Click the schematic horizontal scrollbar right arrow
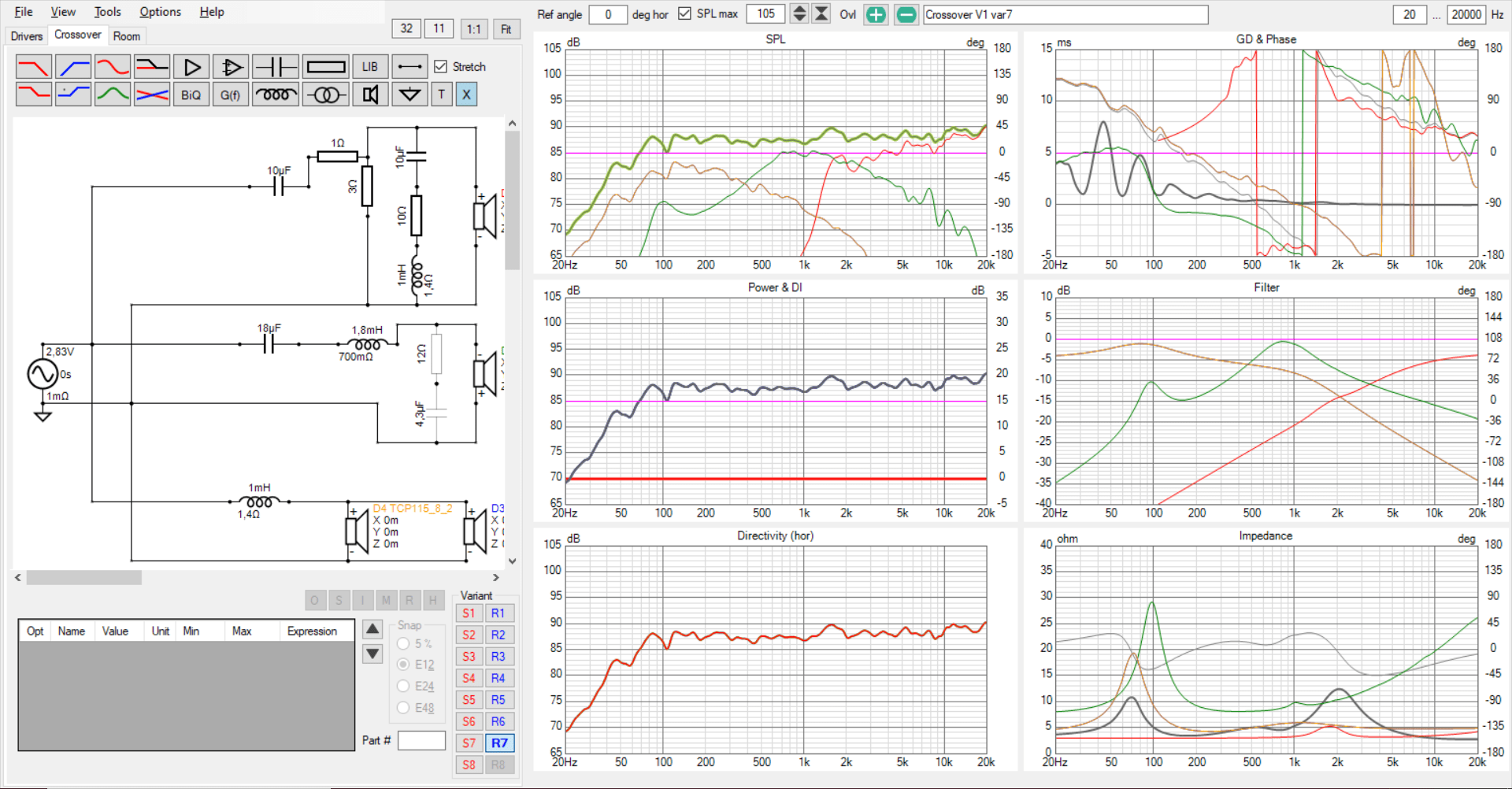This screenshot has width=1512, height=789. coord(495,577)
